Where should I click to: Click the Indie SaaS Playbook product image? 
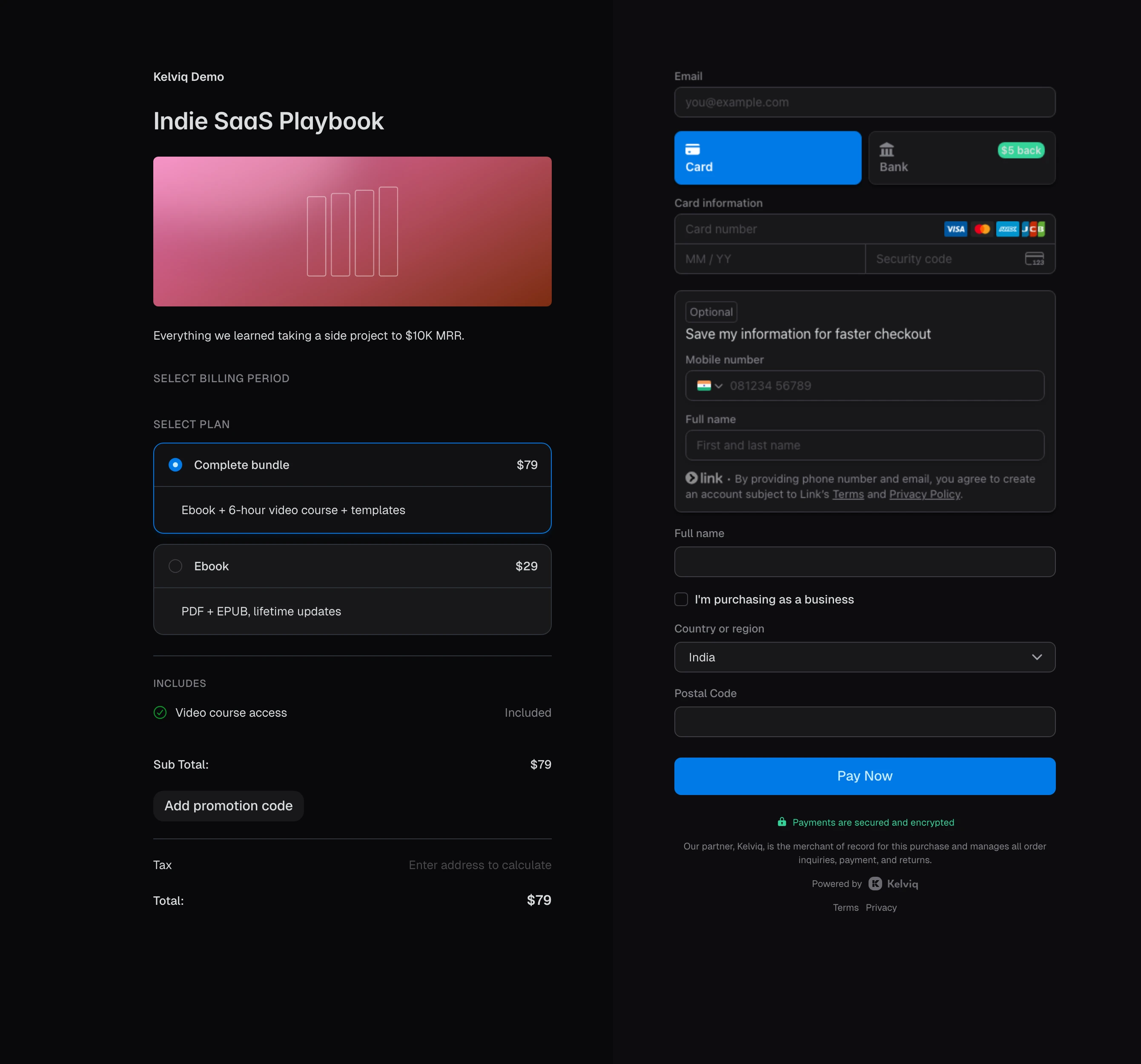pyautogui.click(x=352, y=231)
